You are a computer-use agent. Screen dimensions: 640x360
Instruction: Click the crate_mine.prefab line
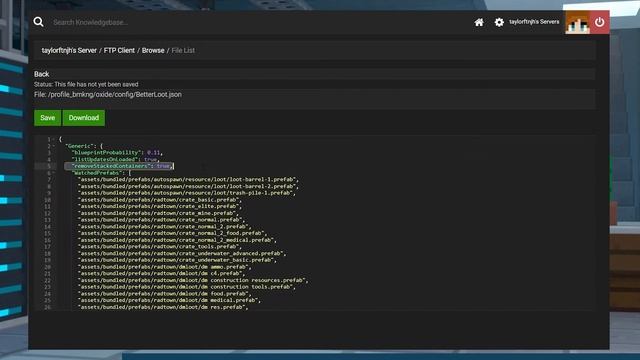tap(158, 213)
